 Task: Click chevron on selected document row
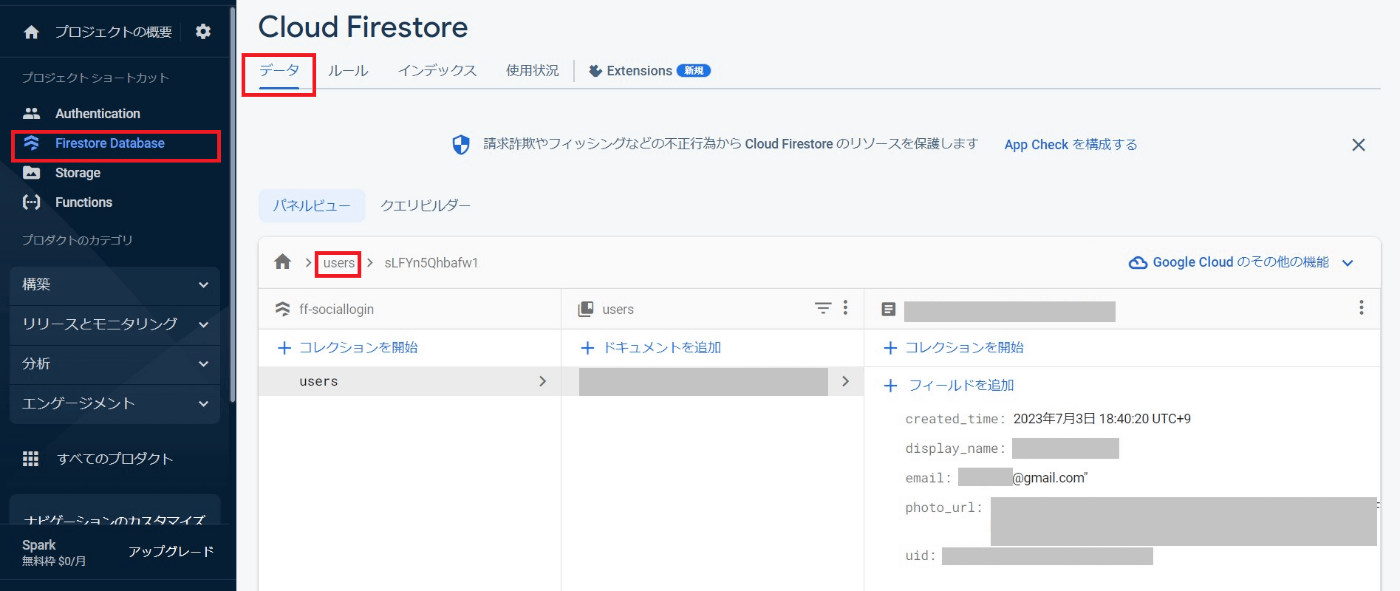pos(845,381)
